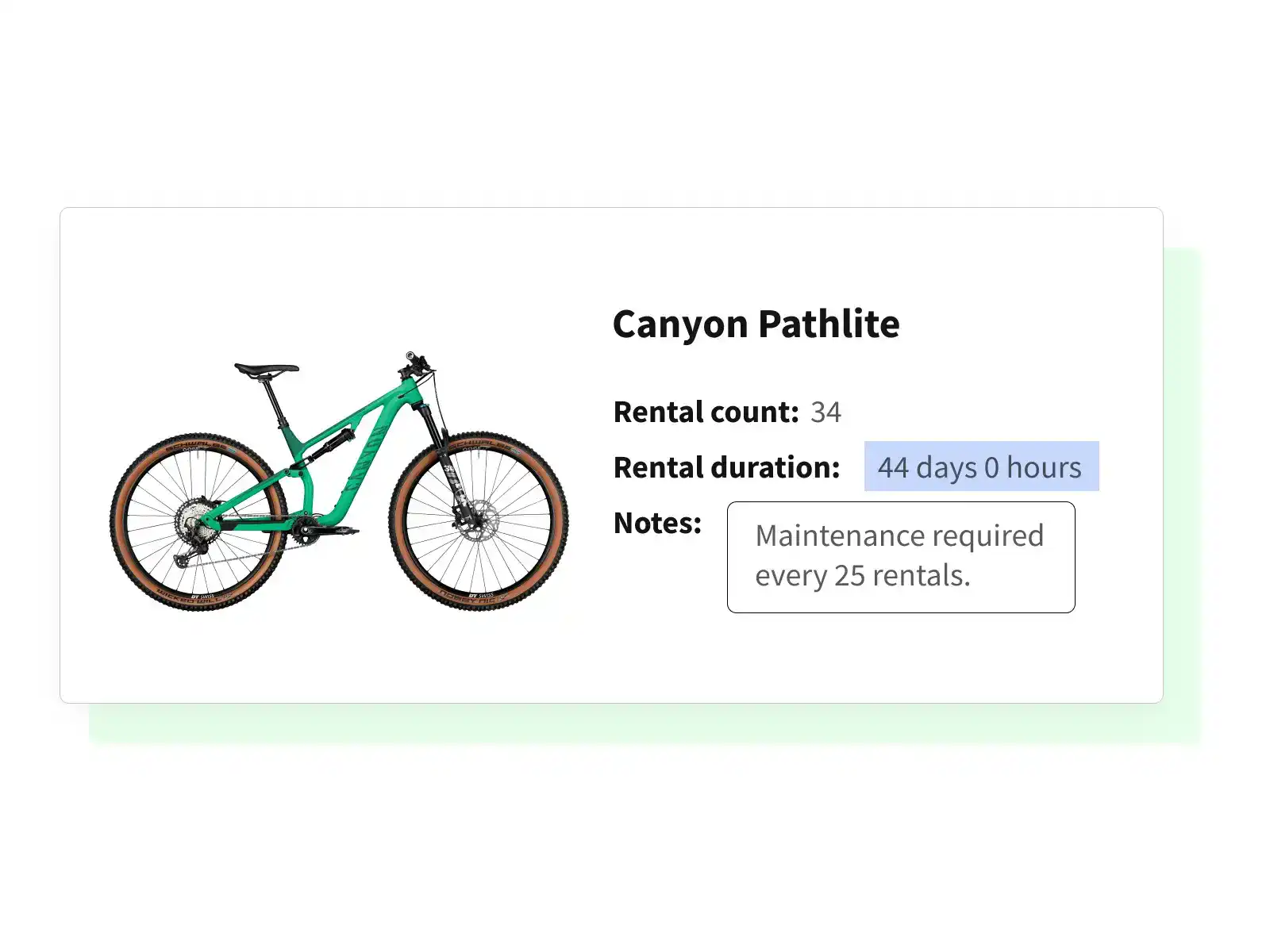Click the black bike saddle

266,368
